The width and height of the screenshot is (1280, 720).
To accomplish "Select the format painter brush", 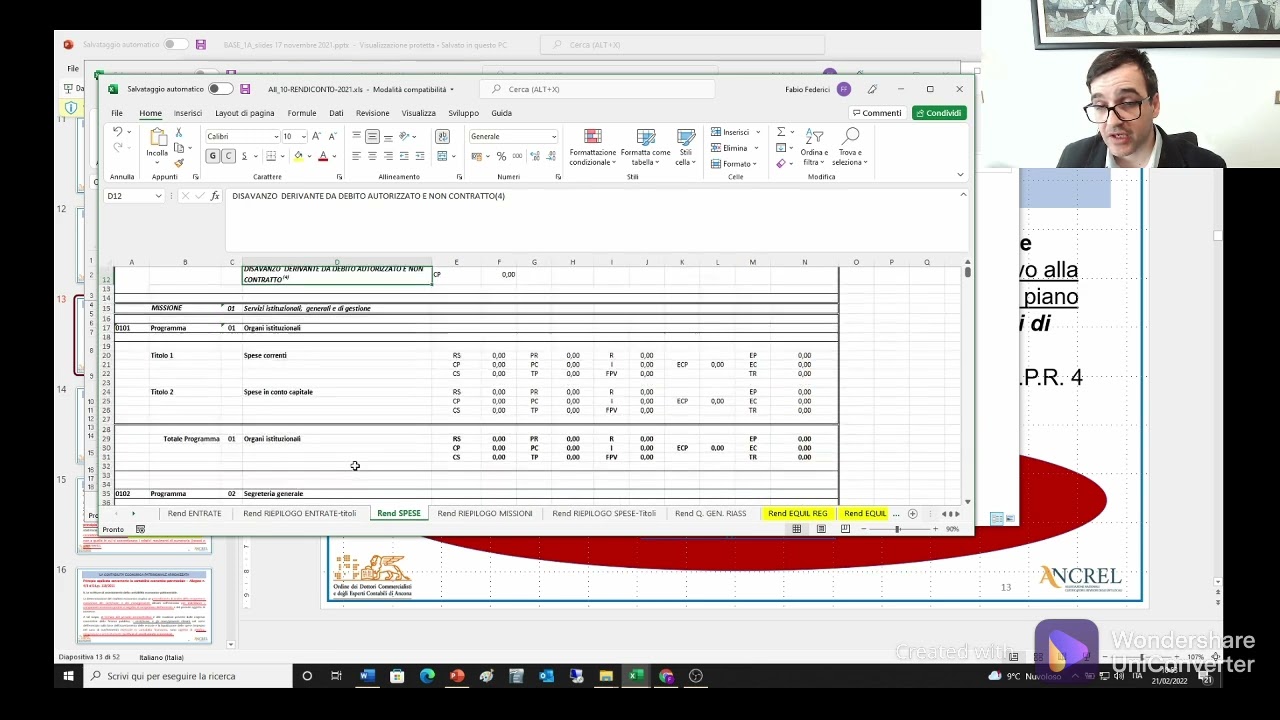I will [179, 162].
